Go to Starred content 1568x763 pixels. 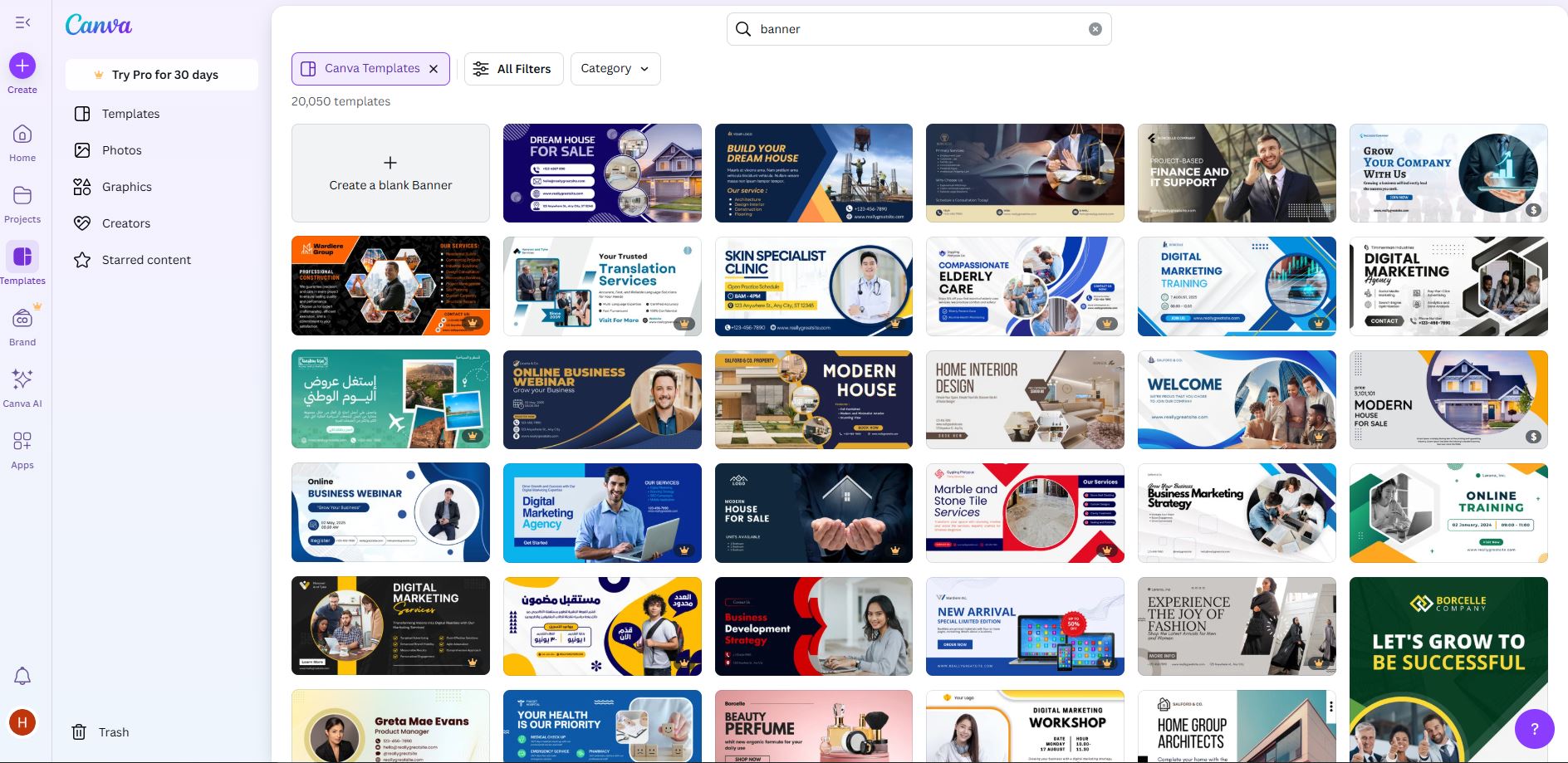pos(146,260)
